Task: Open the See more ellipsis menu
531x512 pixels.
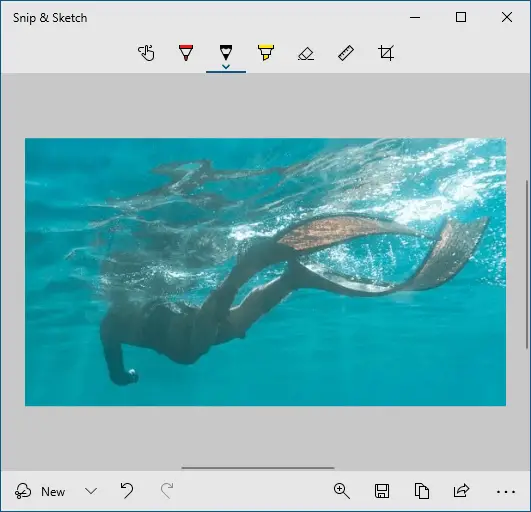Action: [x=506, y=492]
